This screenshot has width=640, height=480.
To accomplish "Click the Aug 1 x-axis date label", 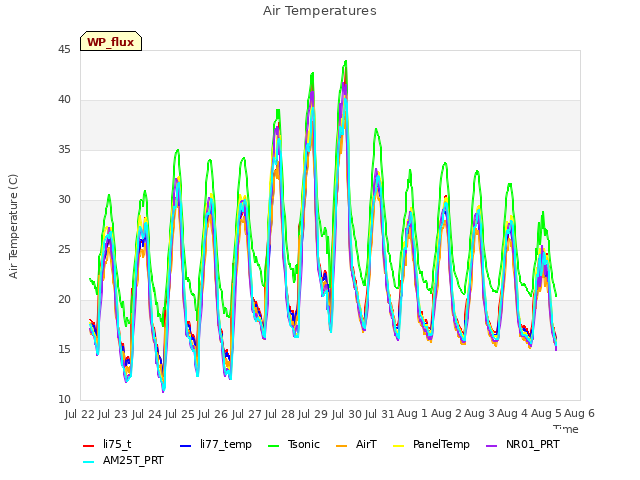I will [412, 413].
